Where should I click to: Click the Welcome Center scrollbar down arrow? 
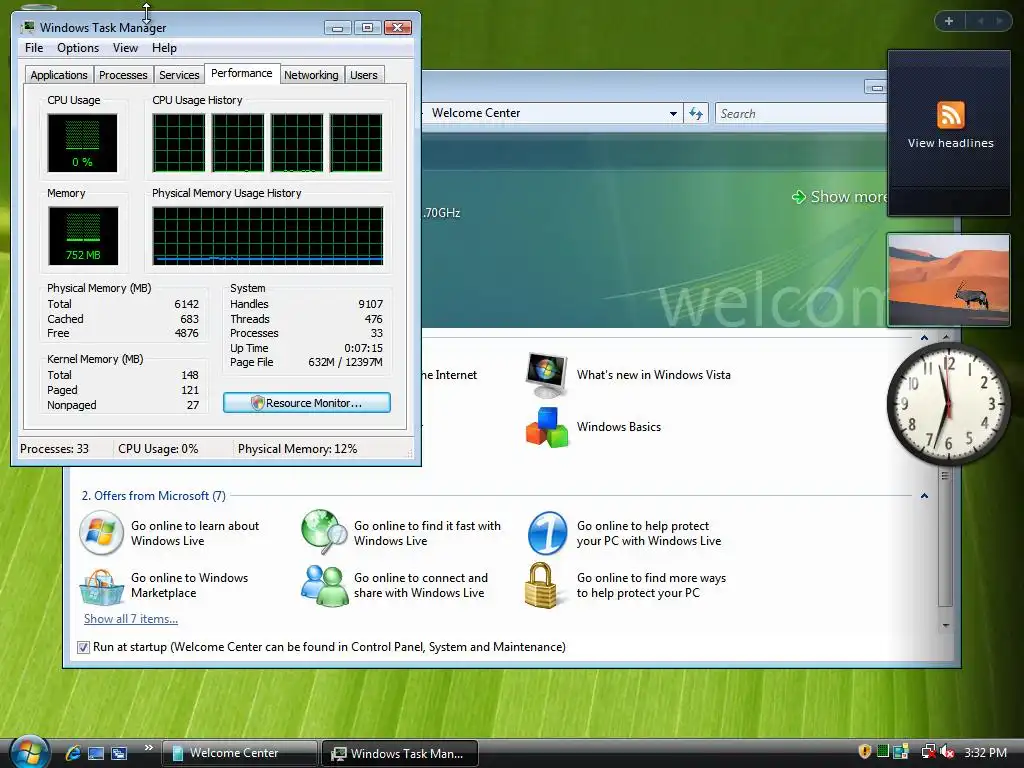(x=945, y=626)
